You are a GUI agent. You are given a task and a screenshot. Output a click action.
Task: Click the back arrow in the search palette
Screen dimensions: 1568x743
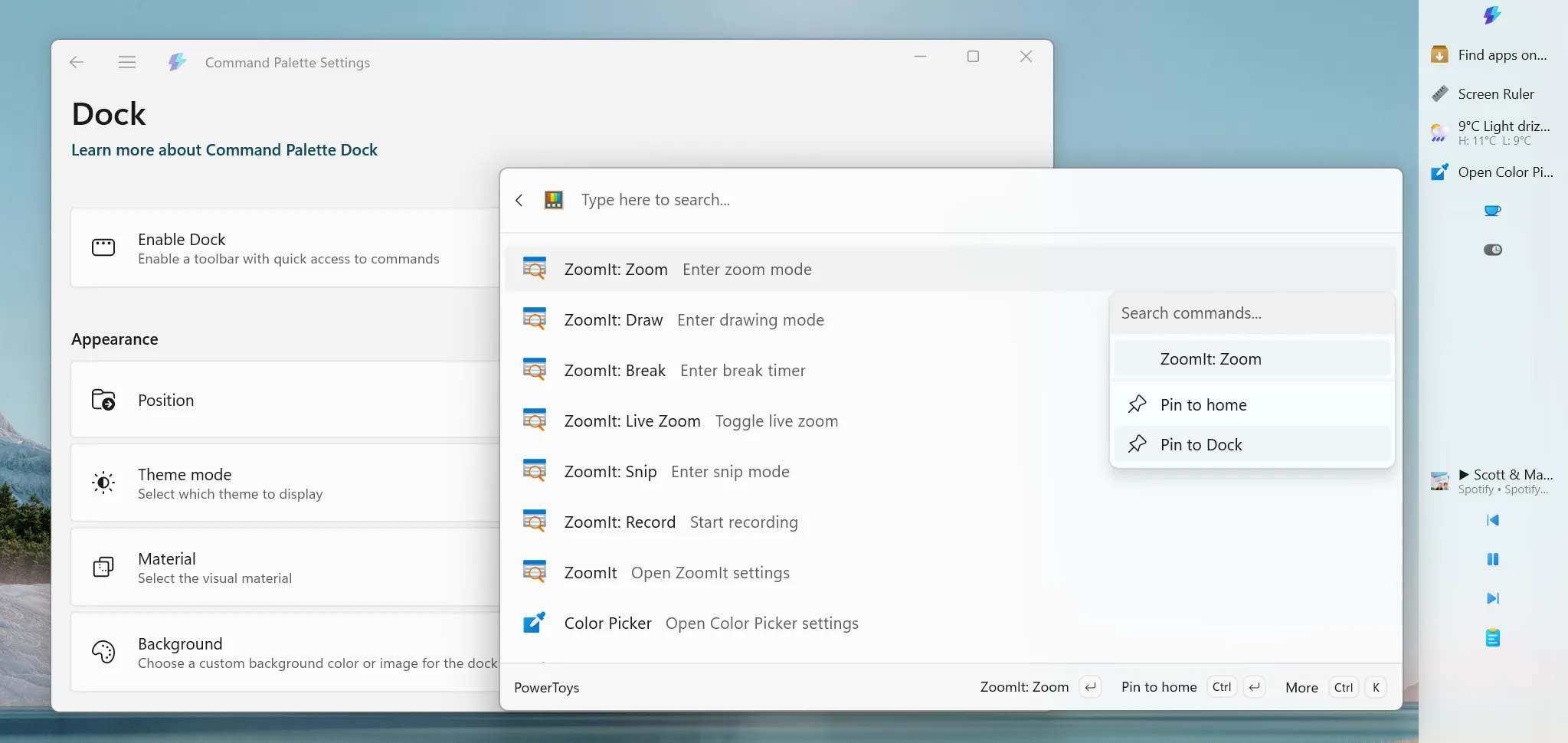pos(519,199)
